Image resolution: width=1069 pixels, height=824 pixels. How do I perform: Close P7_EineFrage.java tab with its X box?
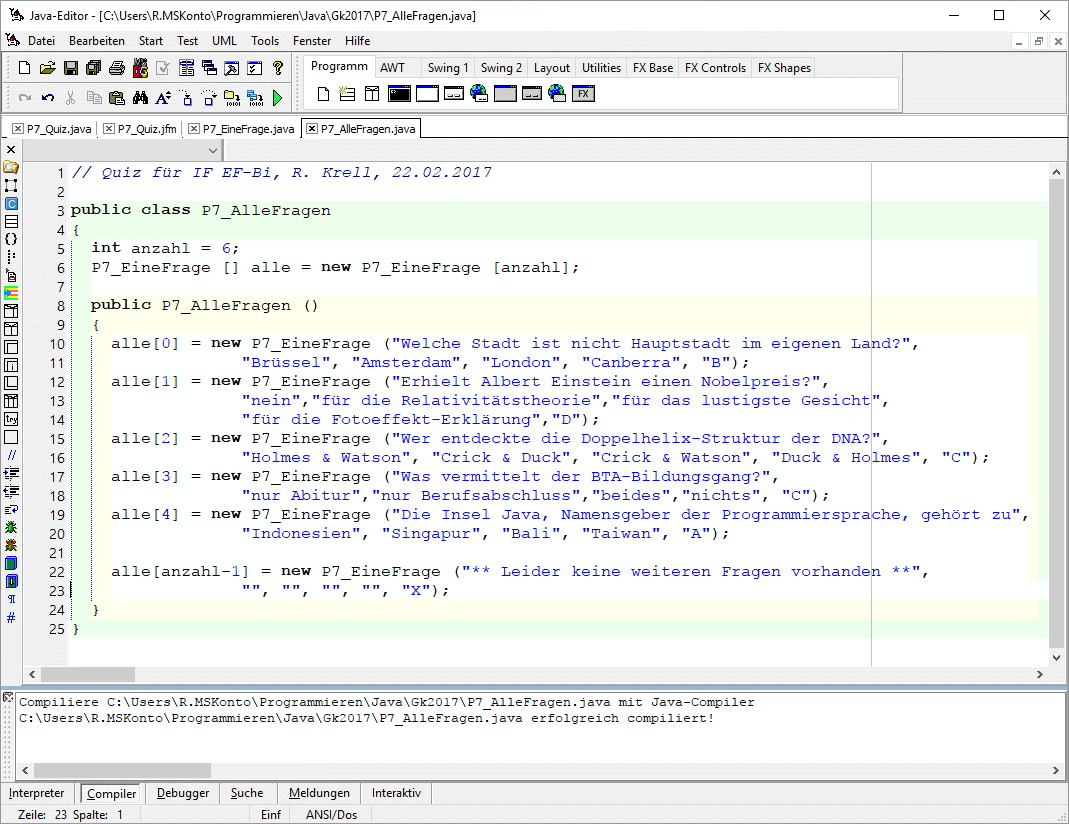pyautogui.click(x=194, y=129)
